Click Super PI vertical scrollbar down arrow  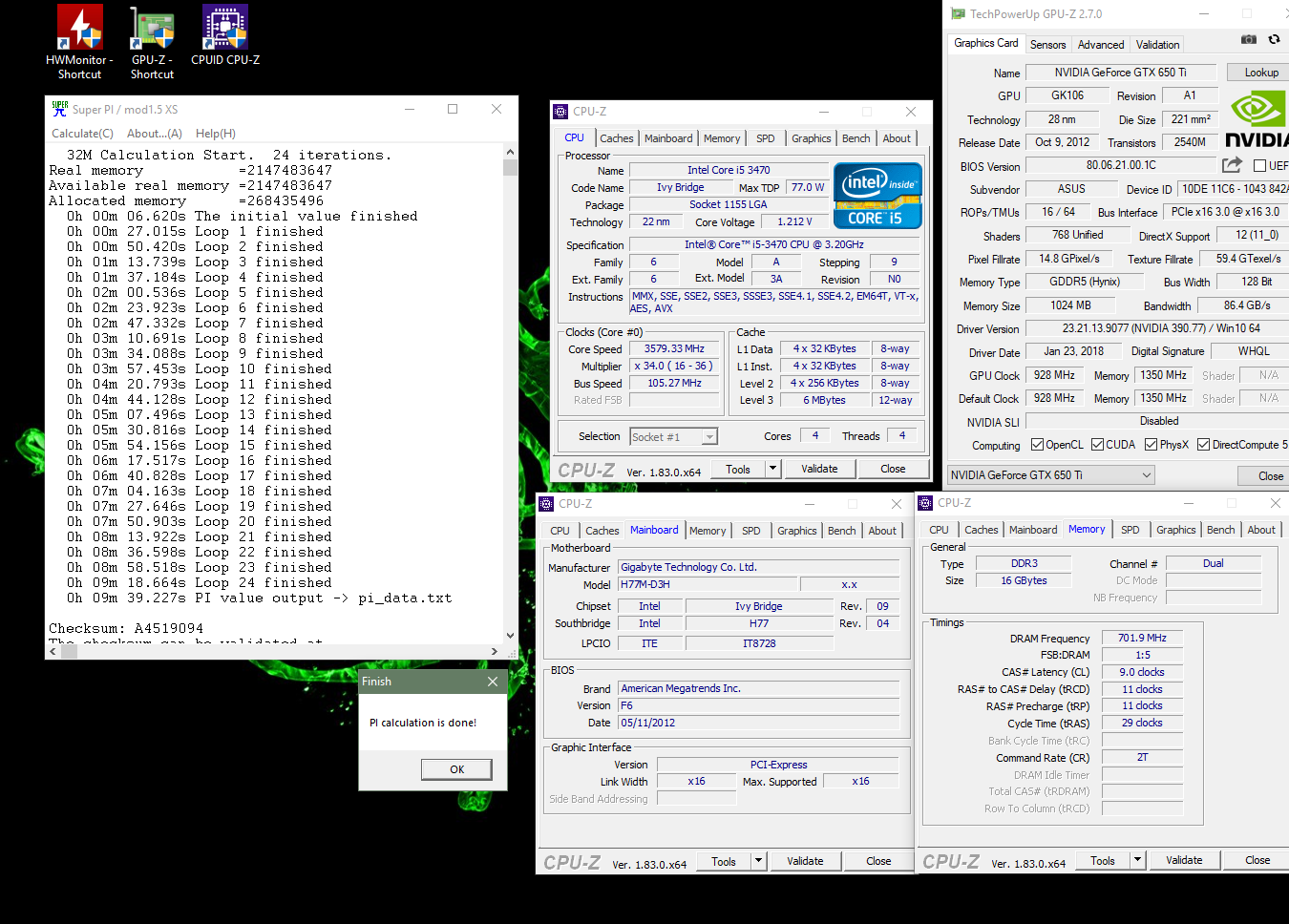click(x=510, y=635)
